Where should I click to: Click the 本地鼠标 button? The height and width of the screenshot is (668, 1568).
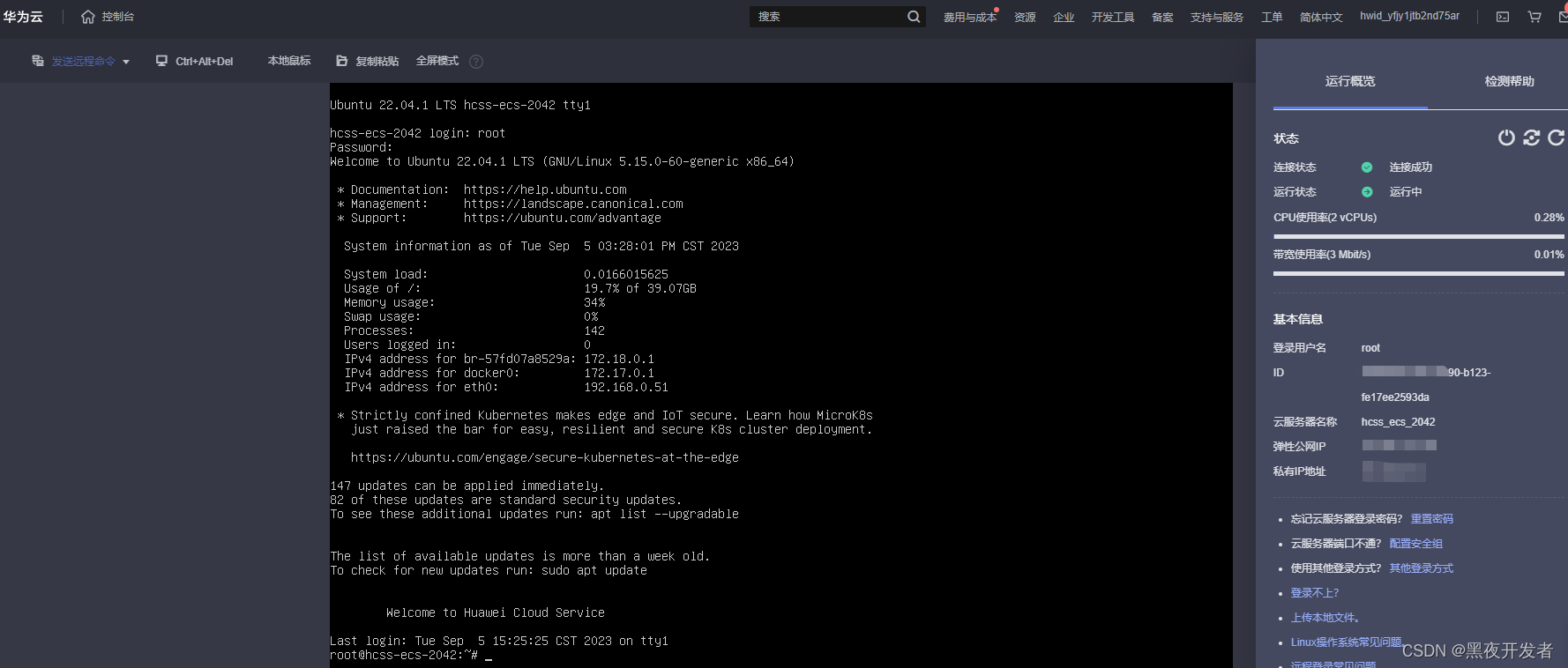[289, 61]
